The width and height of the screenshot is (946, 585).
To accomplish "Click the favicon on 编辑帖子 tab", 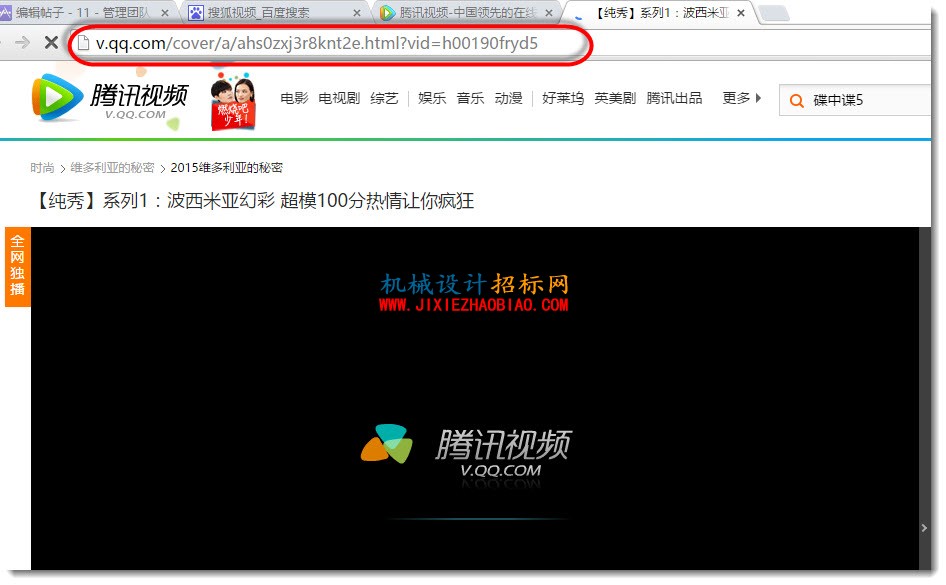I will click(x=5, y=13).
